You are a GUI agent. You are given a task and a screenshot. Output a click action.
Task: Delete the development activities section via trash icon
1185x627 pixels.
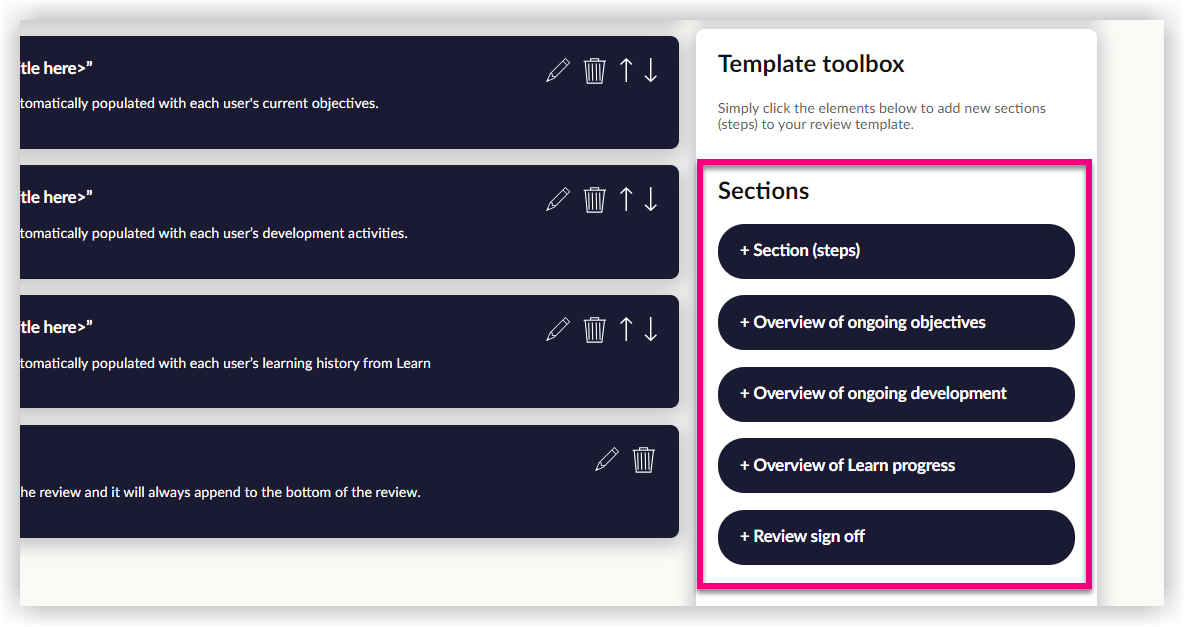tap(594, 199)
